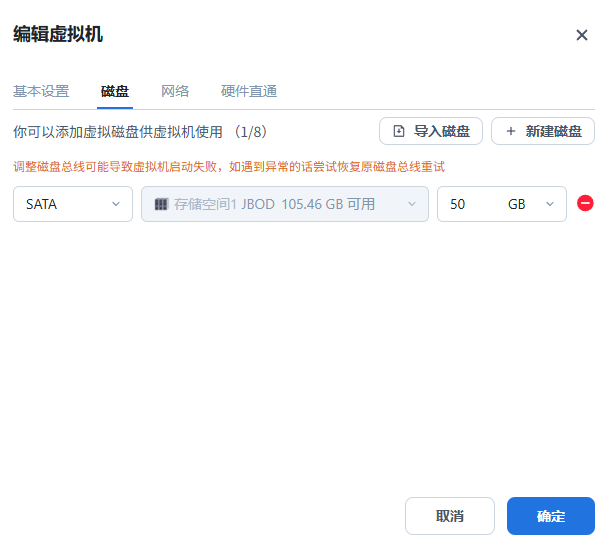This screenshot has height=554, width=606.
Task: Click the chevron arrow next to GB
Action: coord(550,204)
